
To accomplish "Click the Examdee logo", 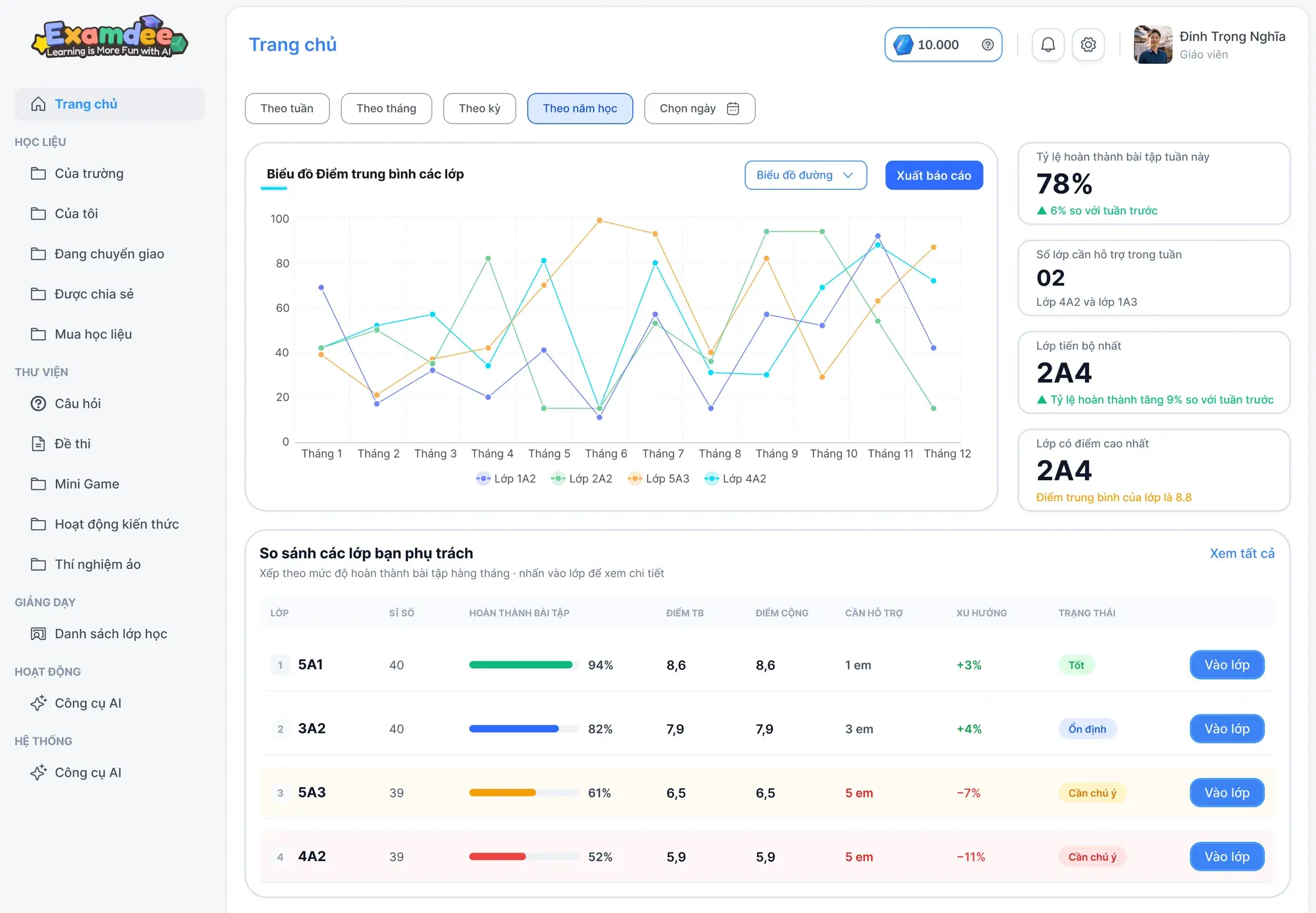I will 110,37.
